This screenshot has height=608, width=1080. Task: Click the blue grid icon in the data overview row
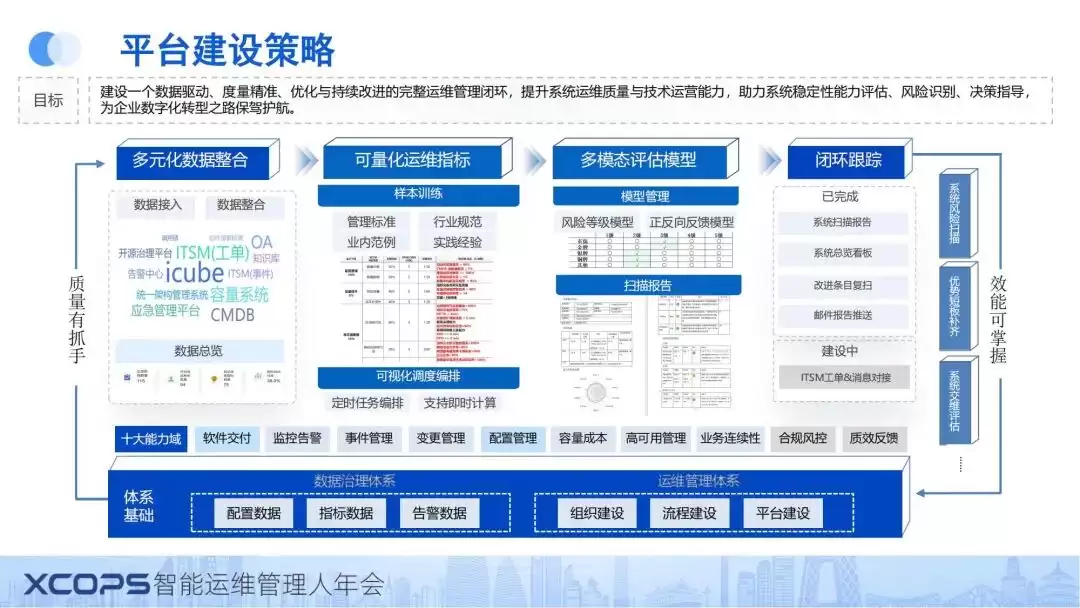pos(127,377)
